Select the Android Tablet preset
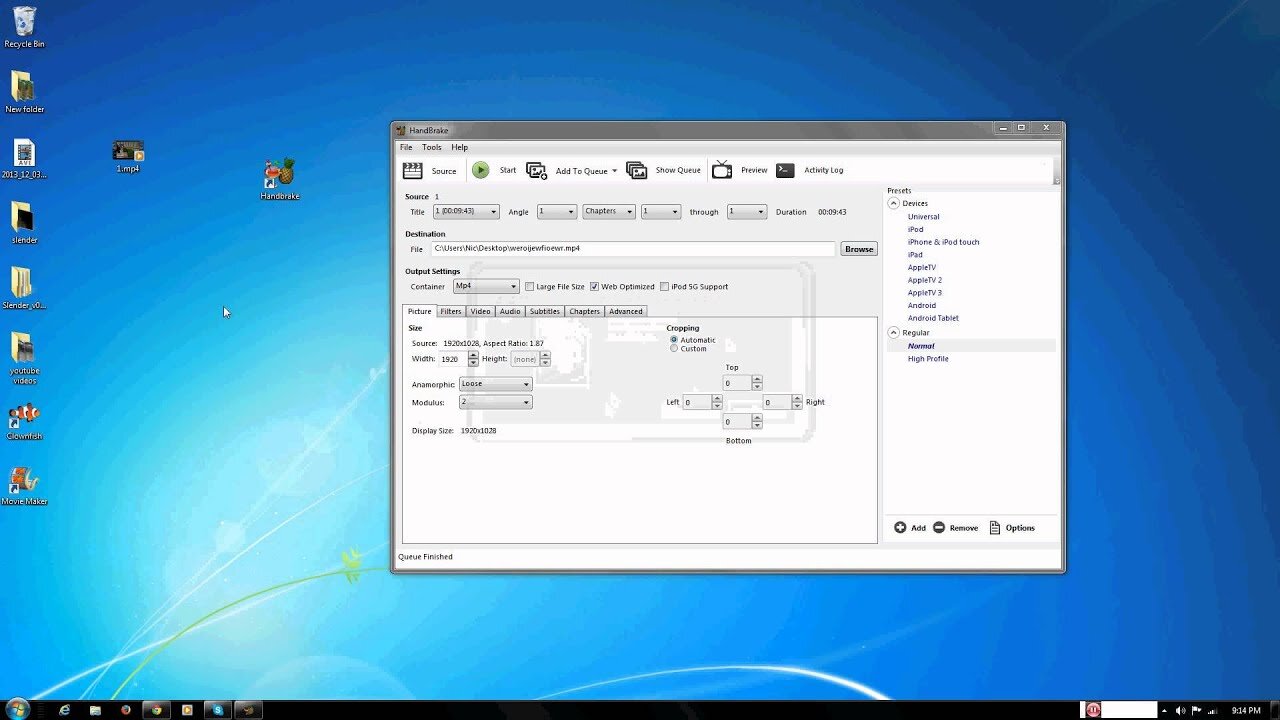The width and height of the screenshot is (1280, 720). tap(933, 318)
